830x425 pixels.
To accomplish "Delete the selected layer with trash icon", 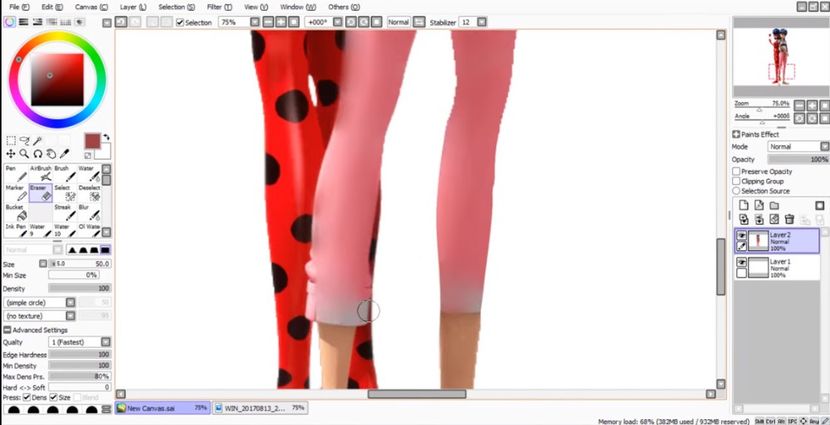I will (789, 219).
